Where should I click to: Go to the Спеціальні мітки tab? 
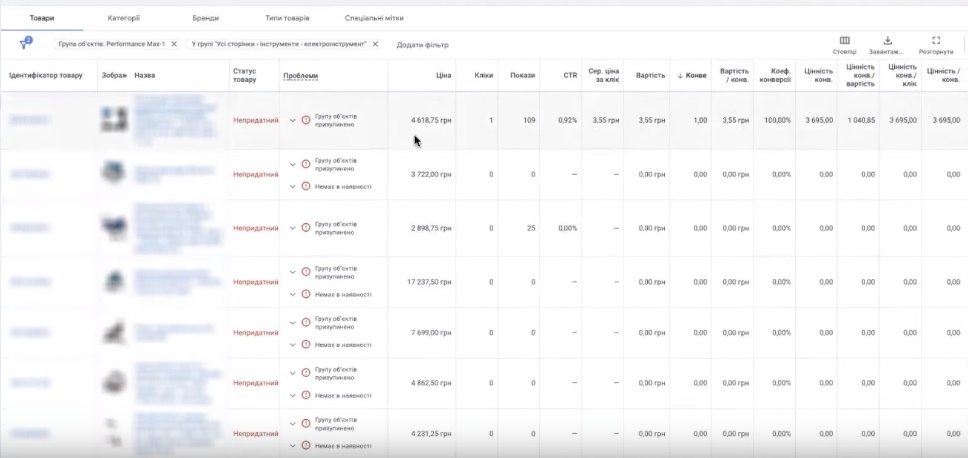point(374,18)
